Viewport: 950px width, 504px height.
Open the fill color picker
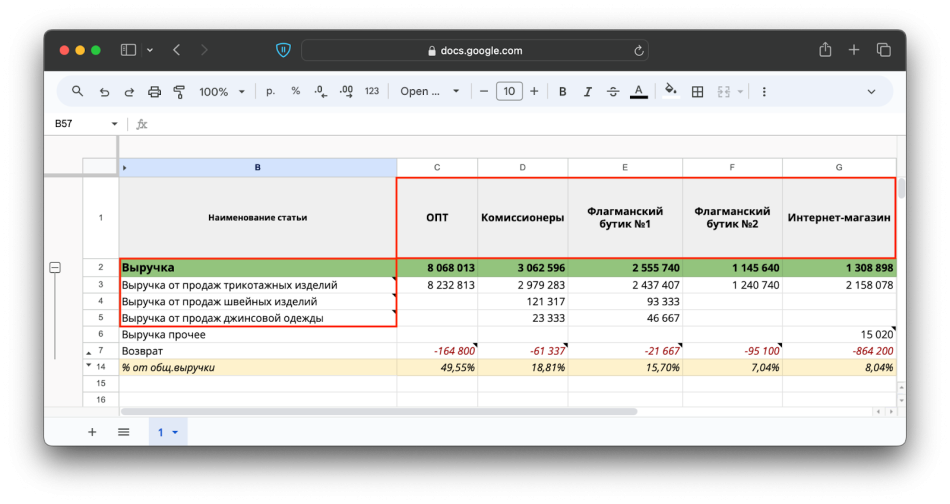(670, 91)
